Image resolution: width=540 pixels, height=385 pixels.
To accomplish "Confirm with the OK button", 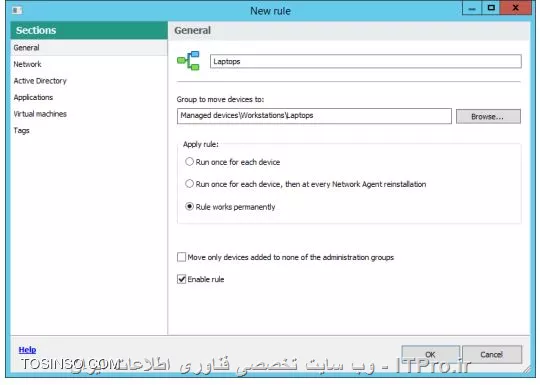I will coord(430,354).
